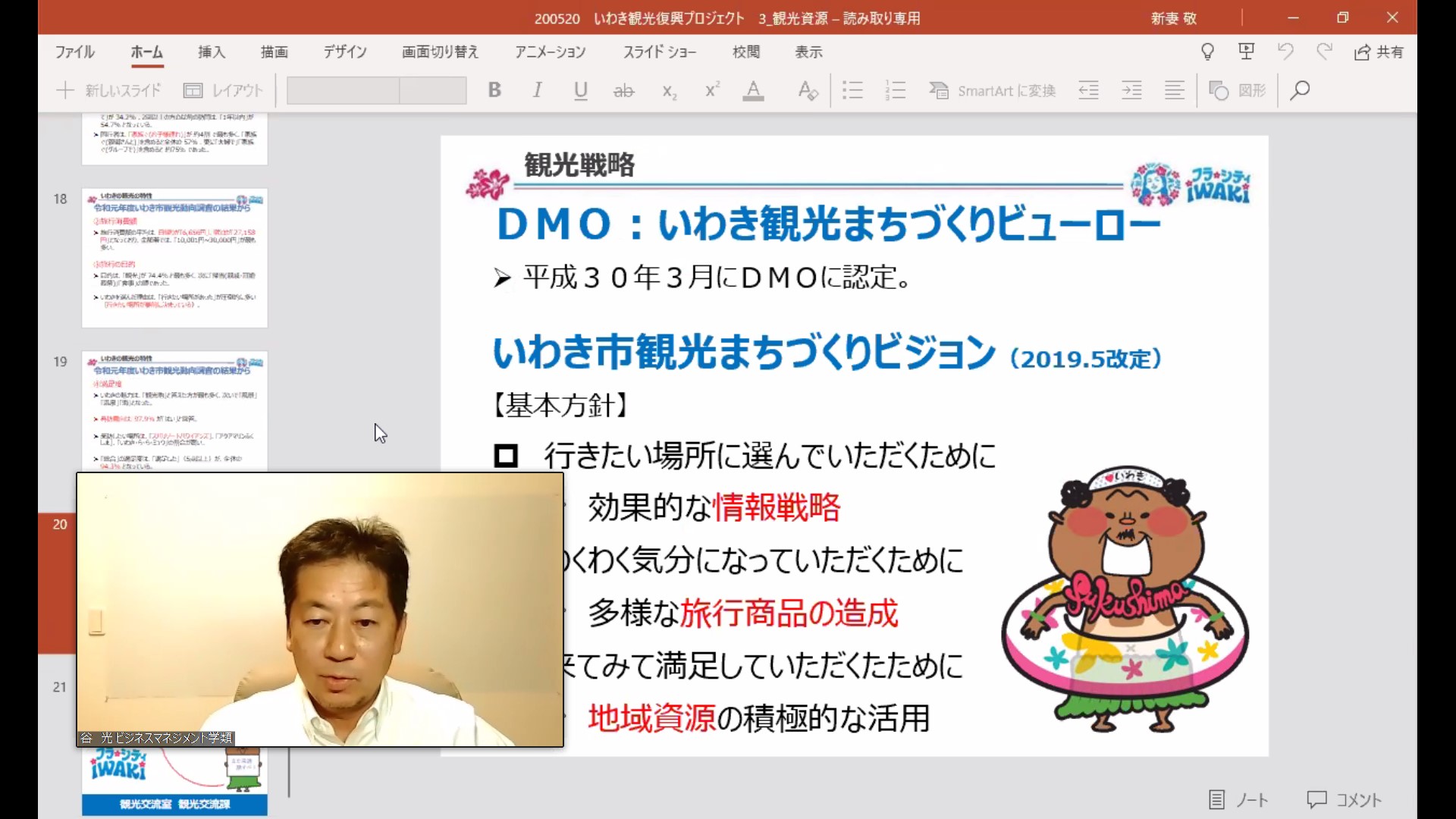Click the red 旅行商品の造成 text
This screenshot has height=819, width=1456.
point(789,613)
